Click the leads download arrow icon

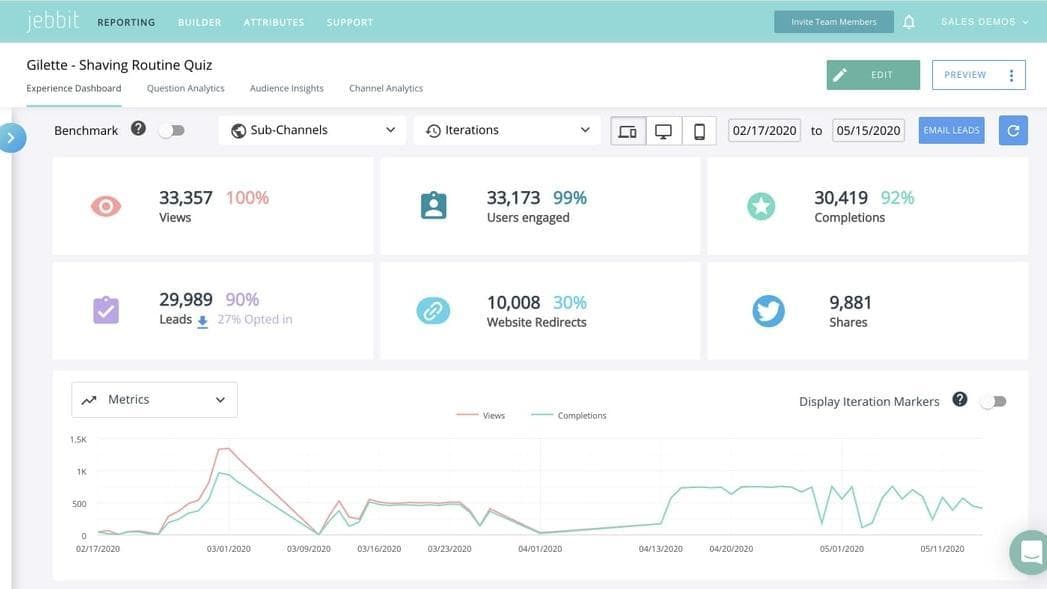[x=202, y=321]
